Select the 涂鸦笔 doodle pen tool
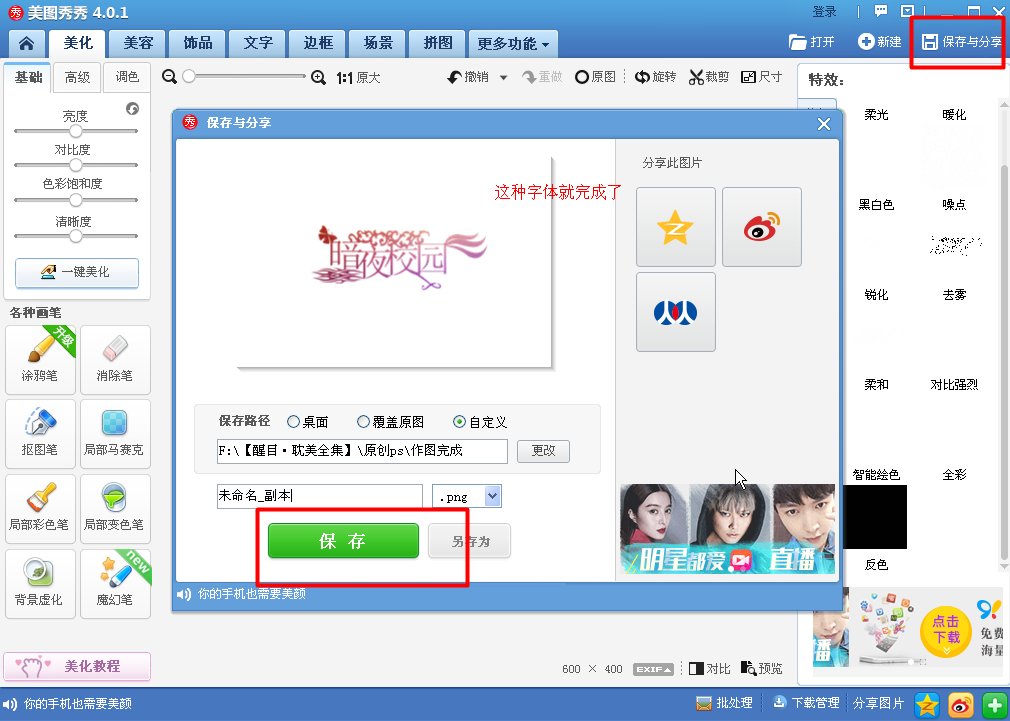 [41, 359]
